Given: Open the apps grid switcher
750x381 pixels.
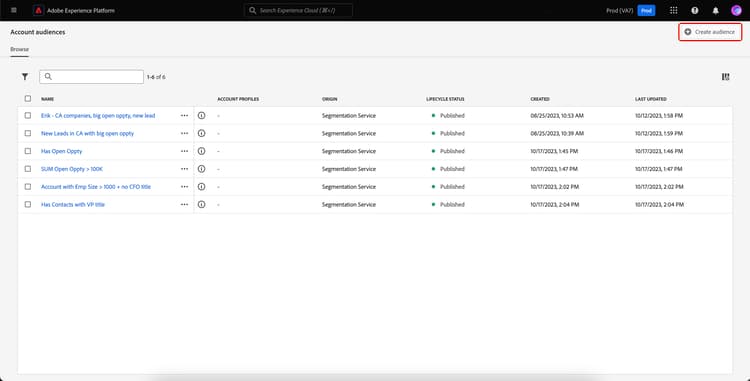Looking at the screenshot, I should 673,10.
